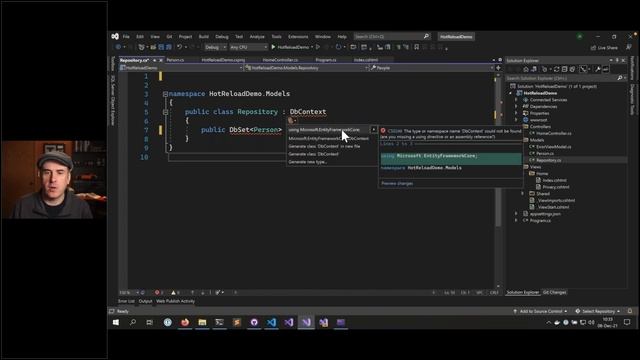Viewport: 640px width, 360px height.
Task: Click Solution Explorer refresh icon
Action: point(556,69)
